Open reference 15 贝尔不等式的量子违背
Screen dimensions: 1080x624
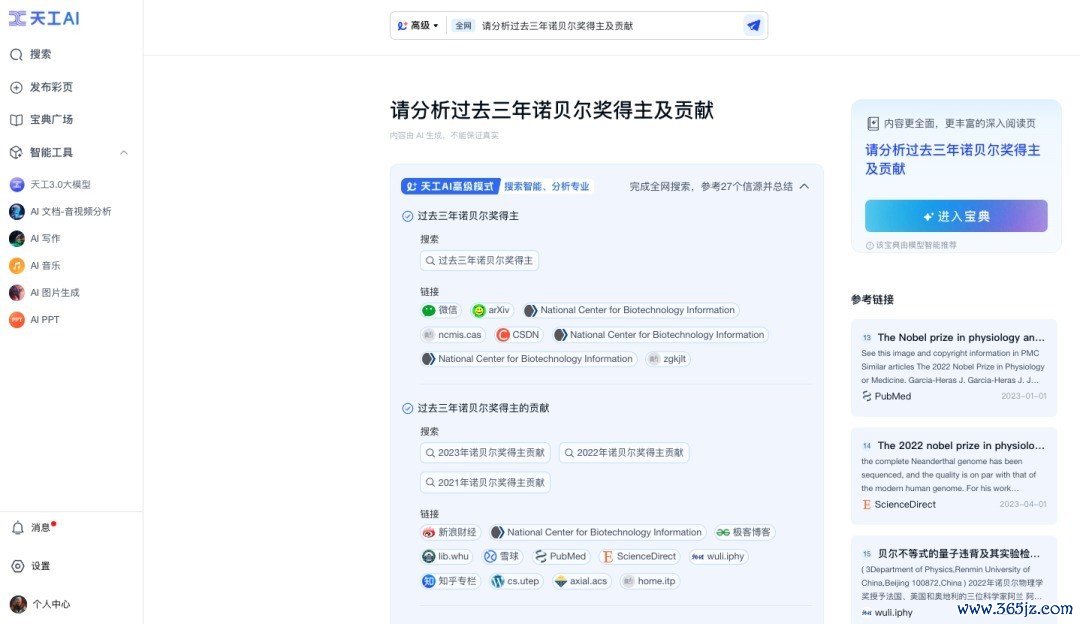tap(954, 580)
